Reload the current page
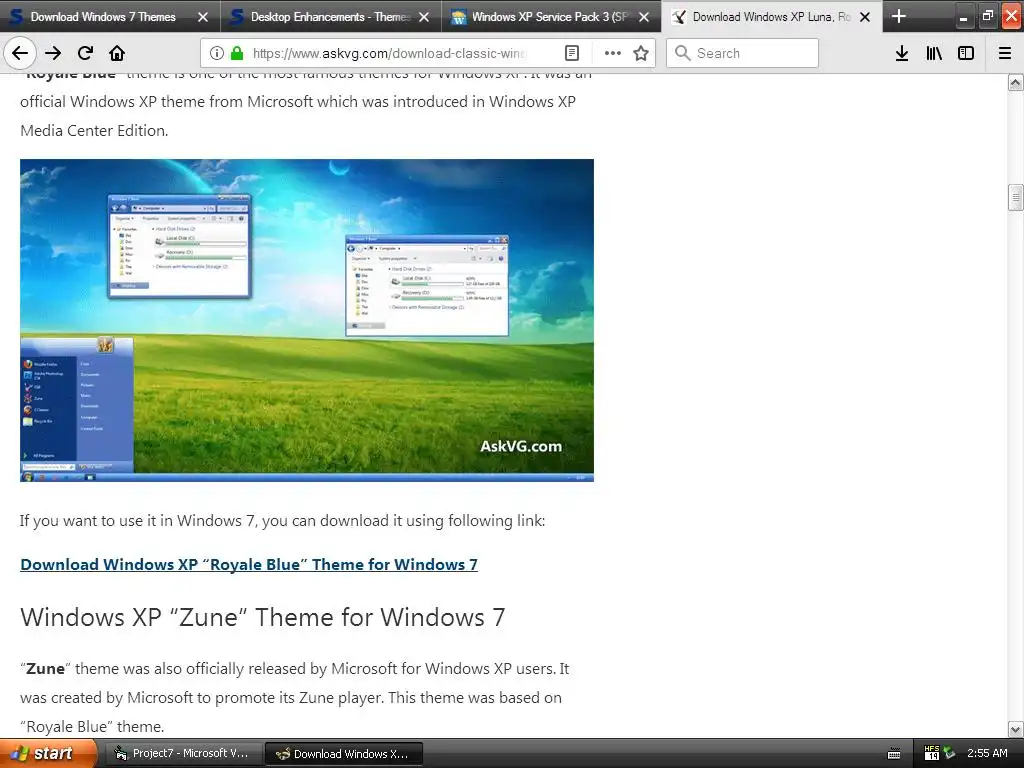 click(85, 54)
